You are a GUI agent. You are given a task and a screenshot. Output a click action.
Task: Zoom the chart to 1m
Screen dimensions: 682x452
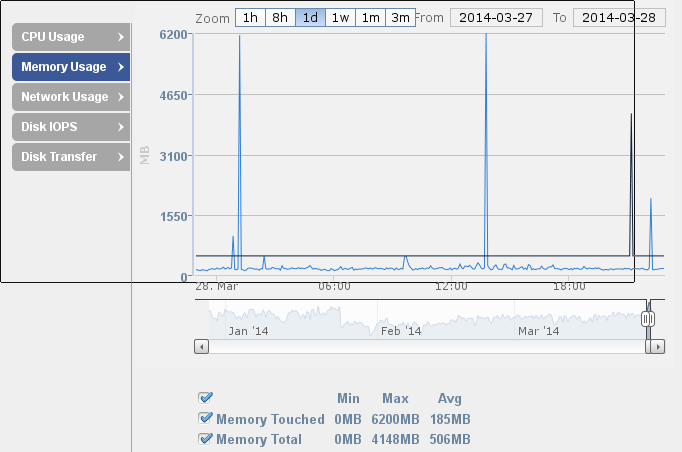[x=370, y=18]
